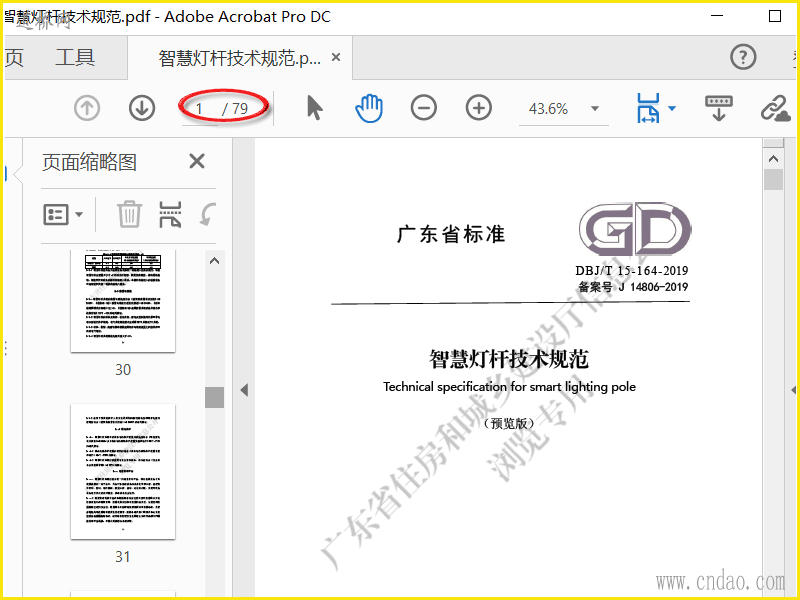The width and height of the screenshot is (800, 600).
Task: Expand the thumbnail options dropdown arrow
Action: (79, 214)
